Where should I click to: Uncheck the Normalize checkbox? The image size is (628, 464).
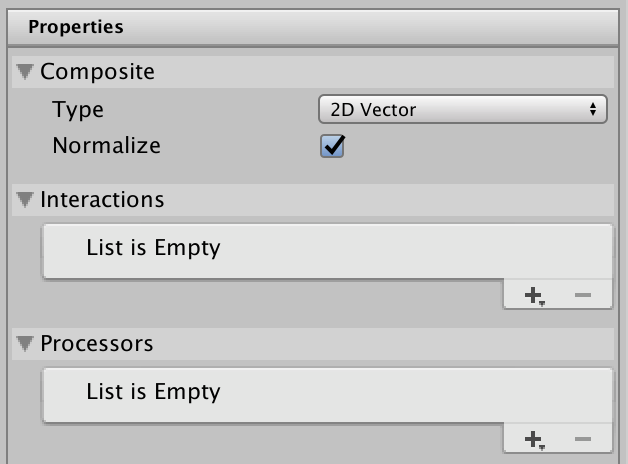[x=332, y=146]
